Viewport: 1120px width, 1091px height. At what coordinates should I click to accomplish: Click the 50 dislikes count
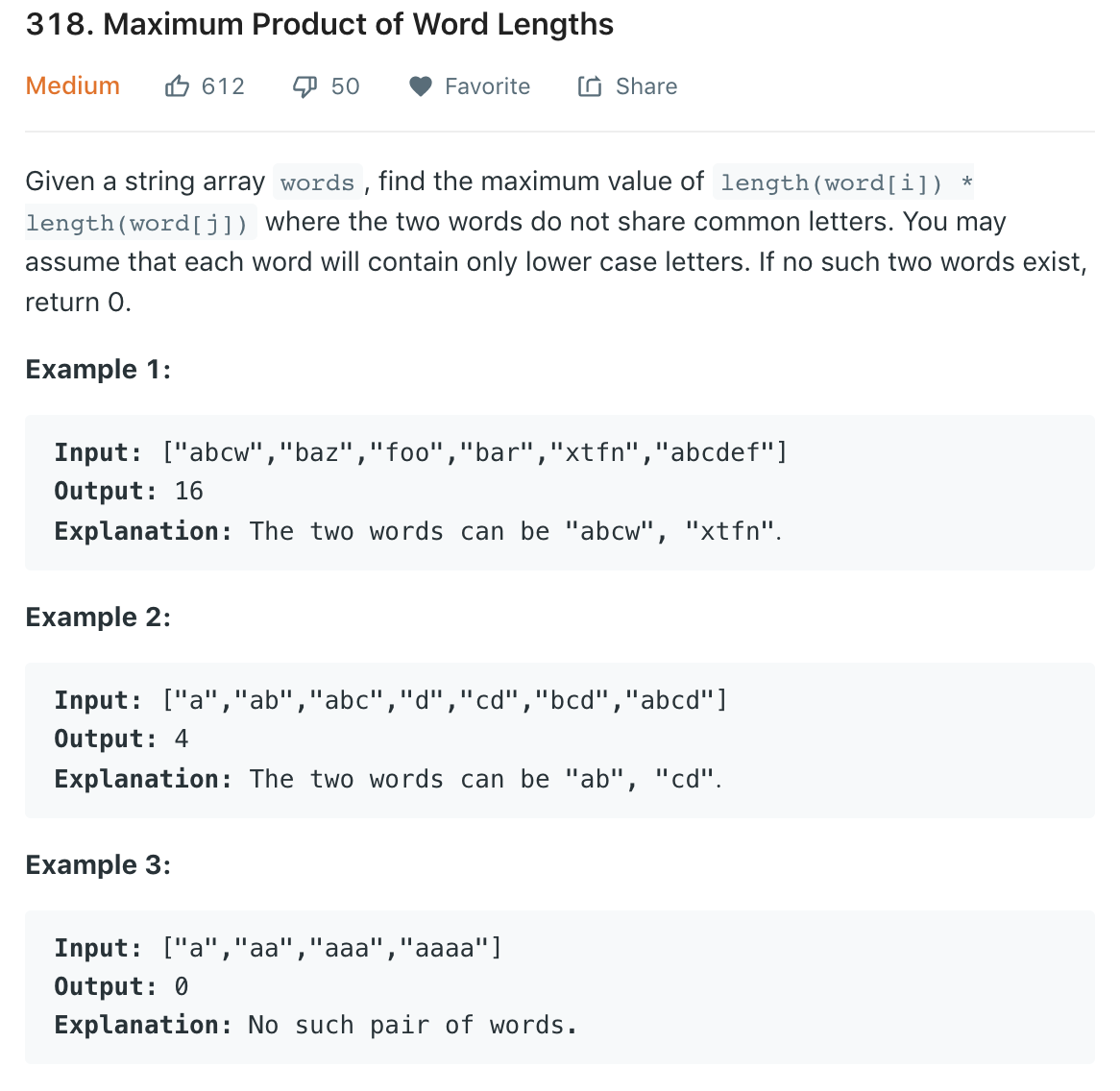click(345, 86)
